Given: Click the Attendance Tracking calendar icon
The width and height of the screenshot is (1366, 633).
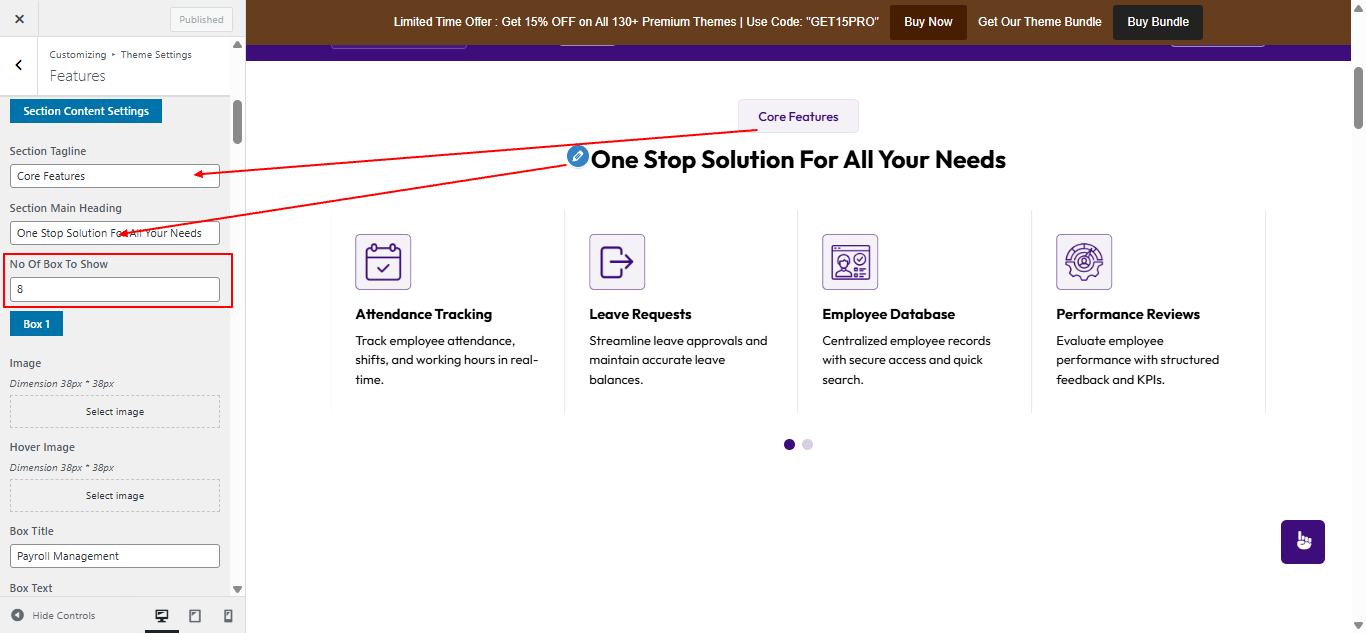Looking at the screenshot, I should (x=383, y=262).
